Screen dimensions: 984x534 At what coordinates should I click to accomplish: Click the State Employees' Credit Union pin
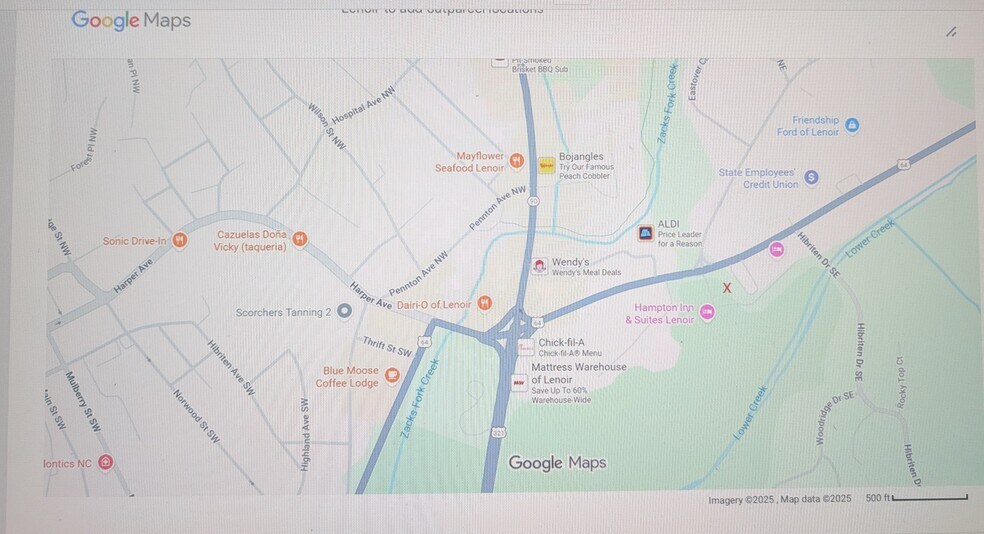(811, 178)
